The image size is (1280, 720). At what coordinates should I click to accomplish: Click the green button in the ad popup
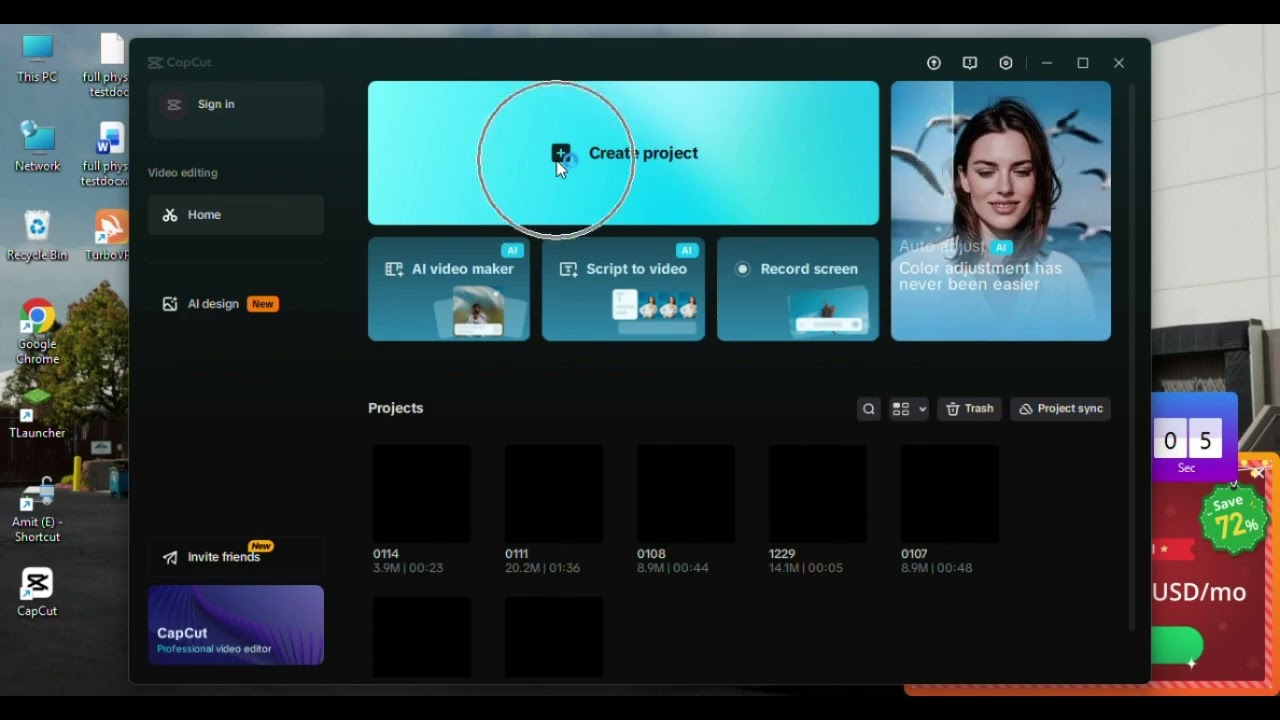(x=1176, y=647)
